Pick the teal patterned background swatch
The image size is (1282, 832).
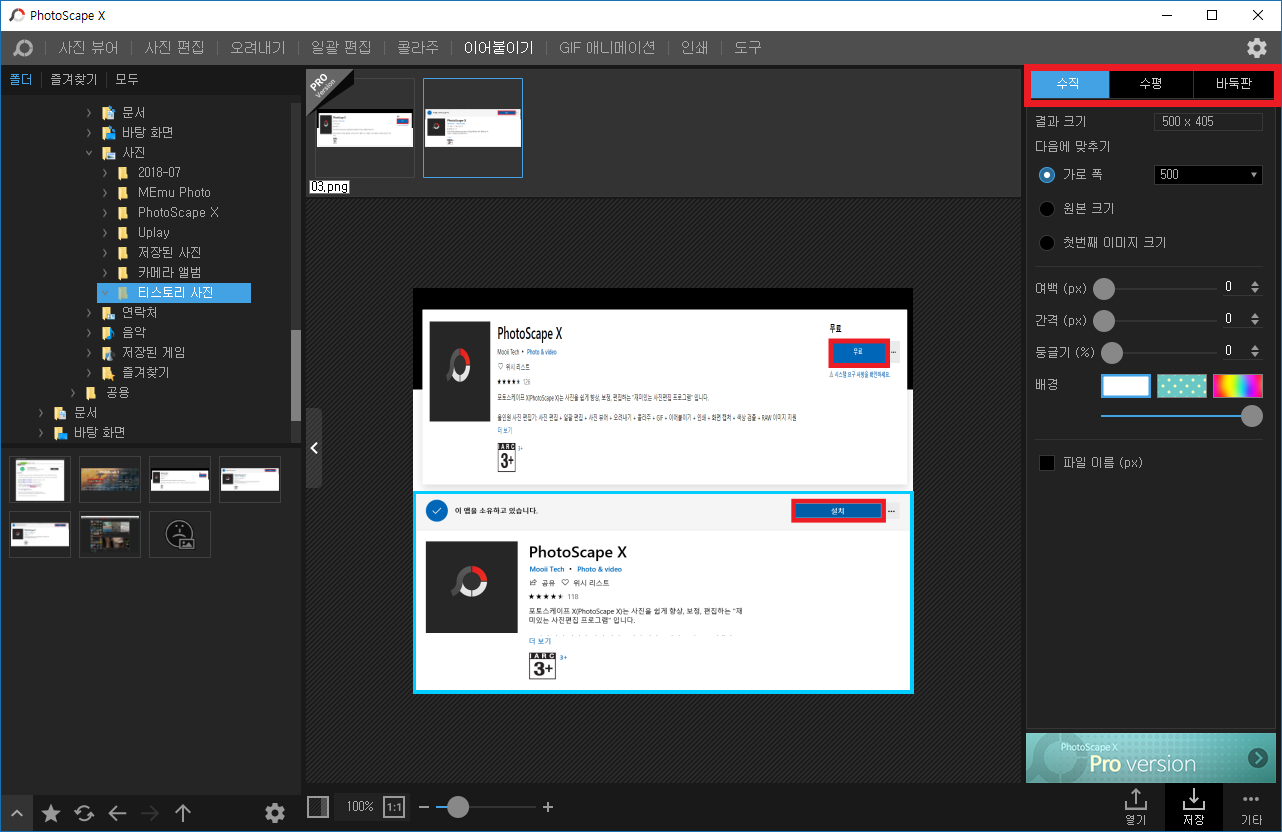click(x=1182, y=386)
